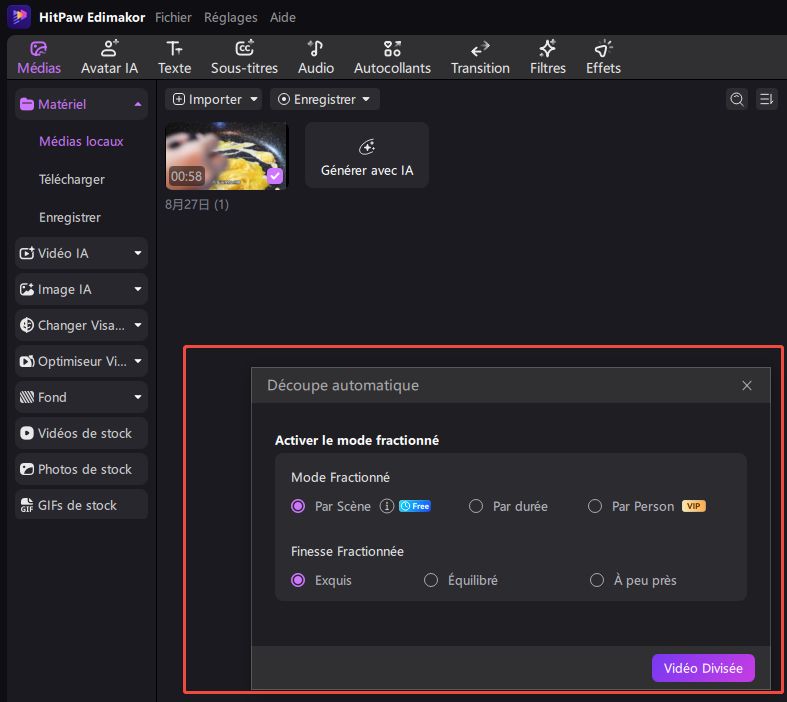Viewport: 787px width, 702px height.
Task: Select Médias locaux in sidebar
Action: [81, 142]
